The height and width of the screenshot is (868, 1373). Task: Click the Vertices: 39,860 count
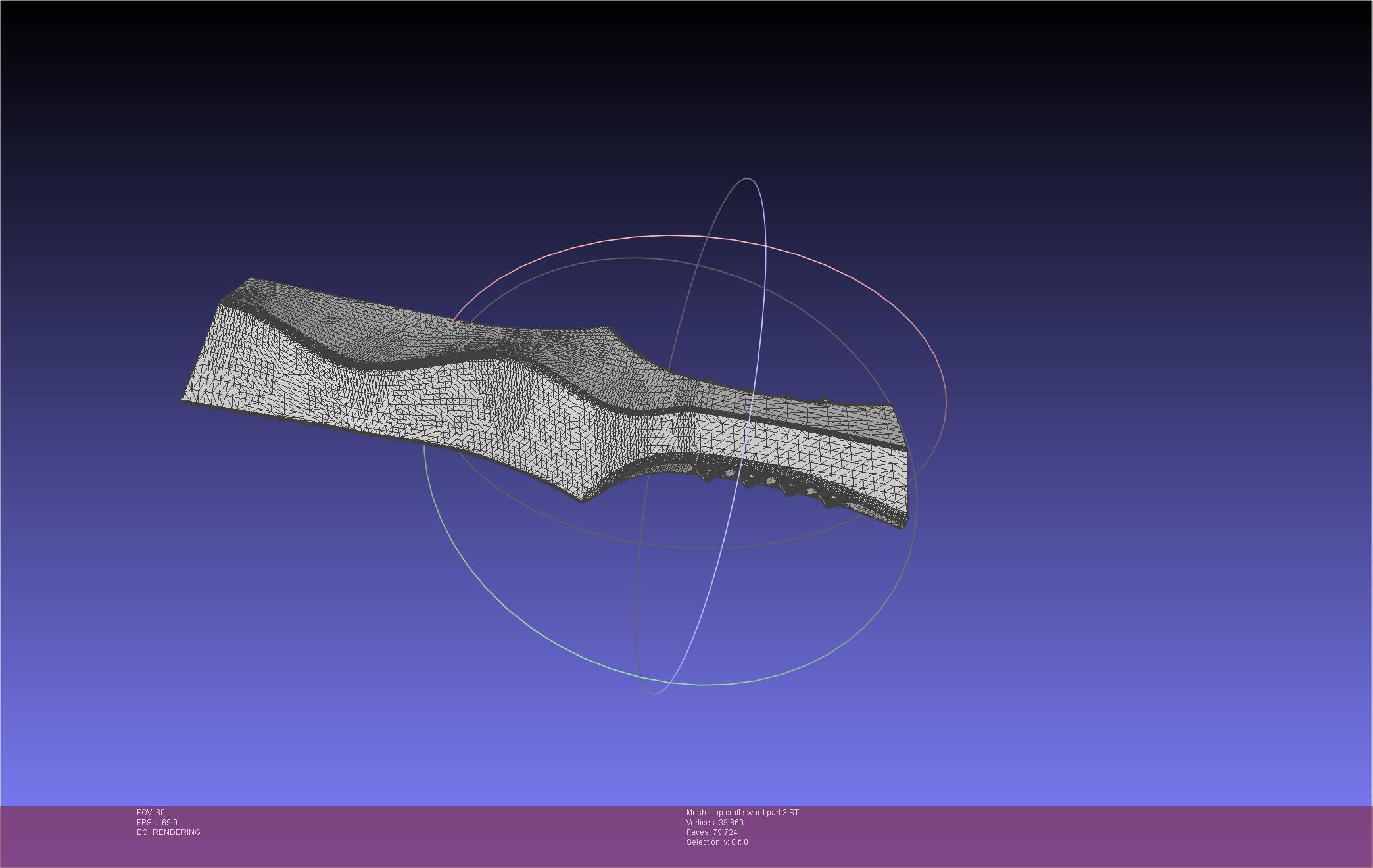715,823
